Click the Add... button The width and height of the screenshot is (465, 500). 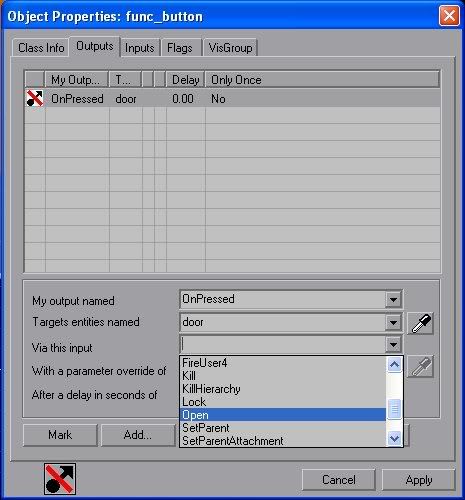[x=138, y=435]
